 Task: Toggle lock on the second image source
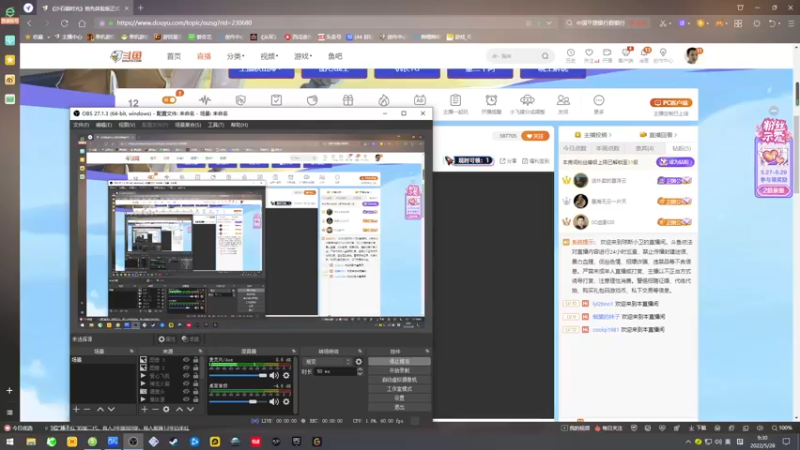pos(195,367)
